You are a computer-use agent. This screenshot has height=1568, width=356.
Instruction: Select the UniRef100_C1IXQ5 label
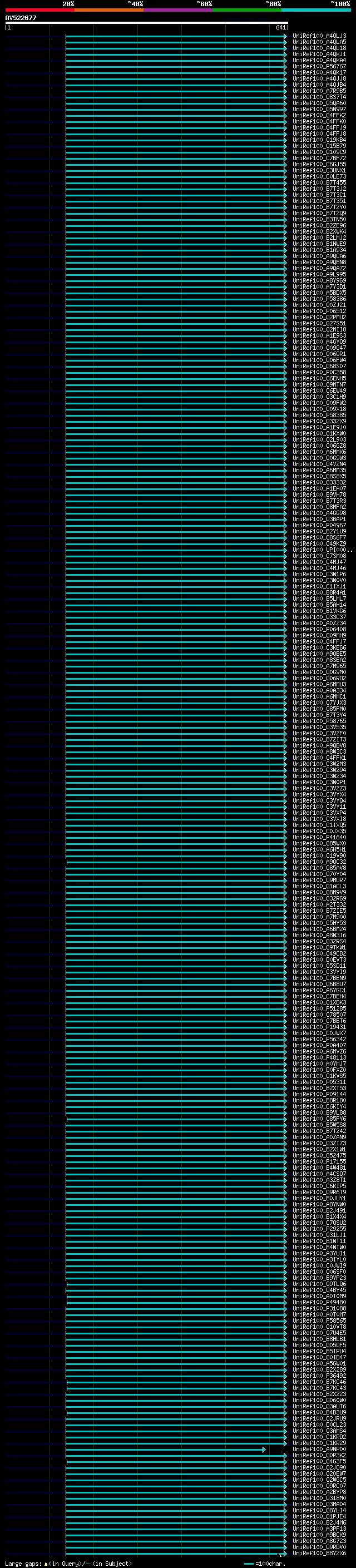pos(319,825)
